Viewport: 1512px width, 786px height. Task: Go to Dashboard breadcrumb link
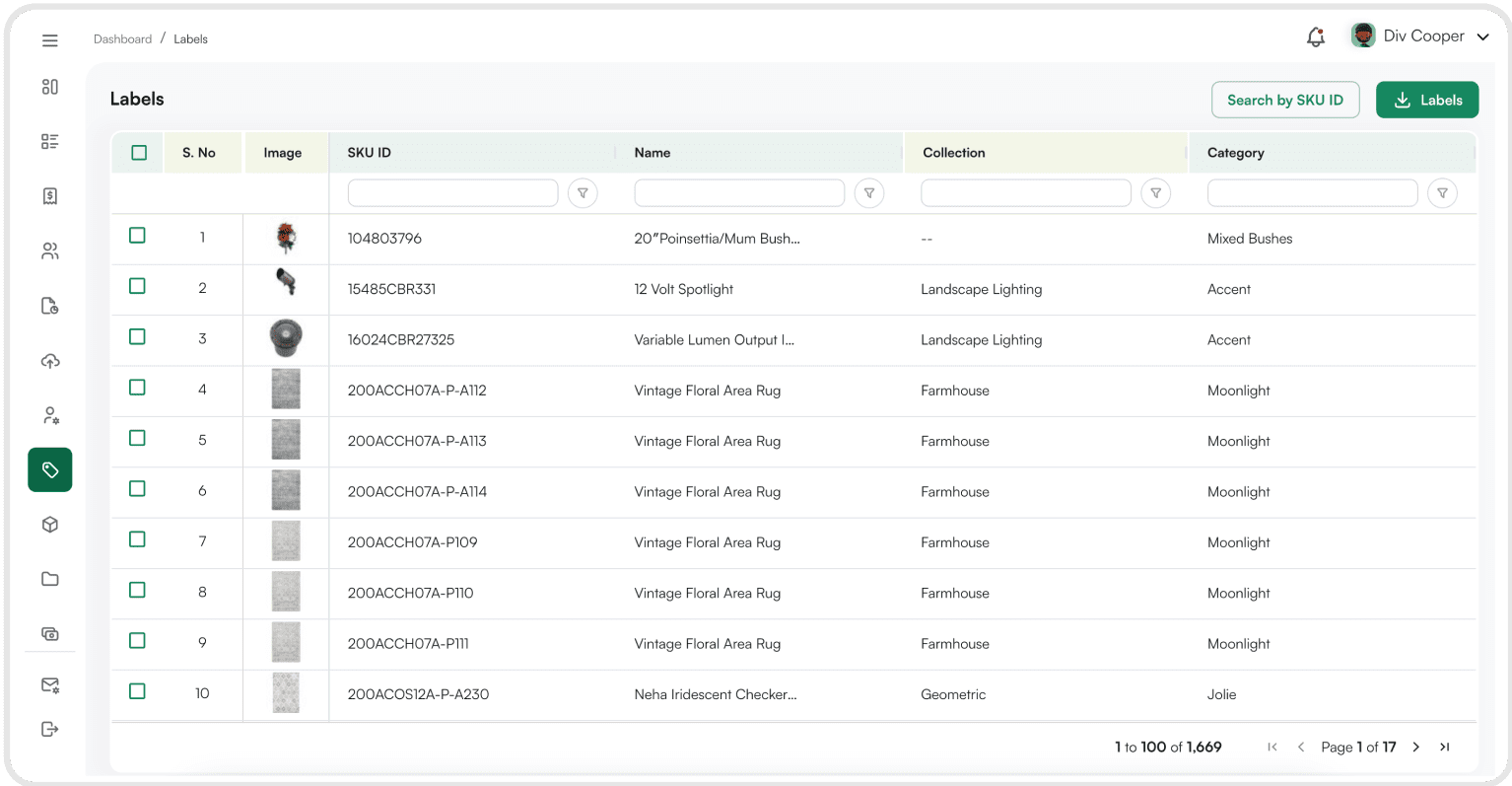point(122,39)
